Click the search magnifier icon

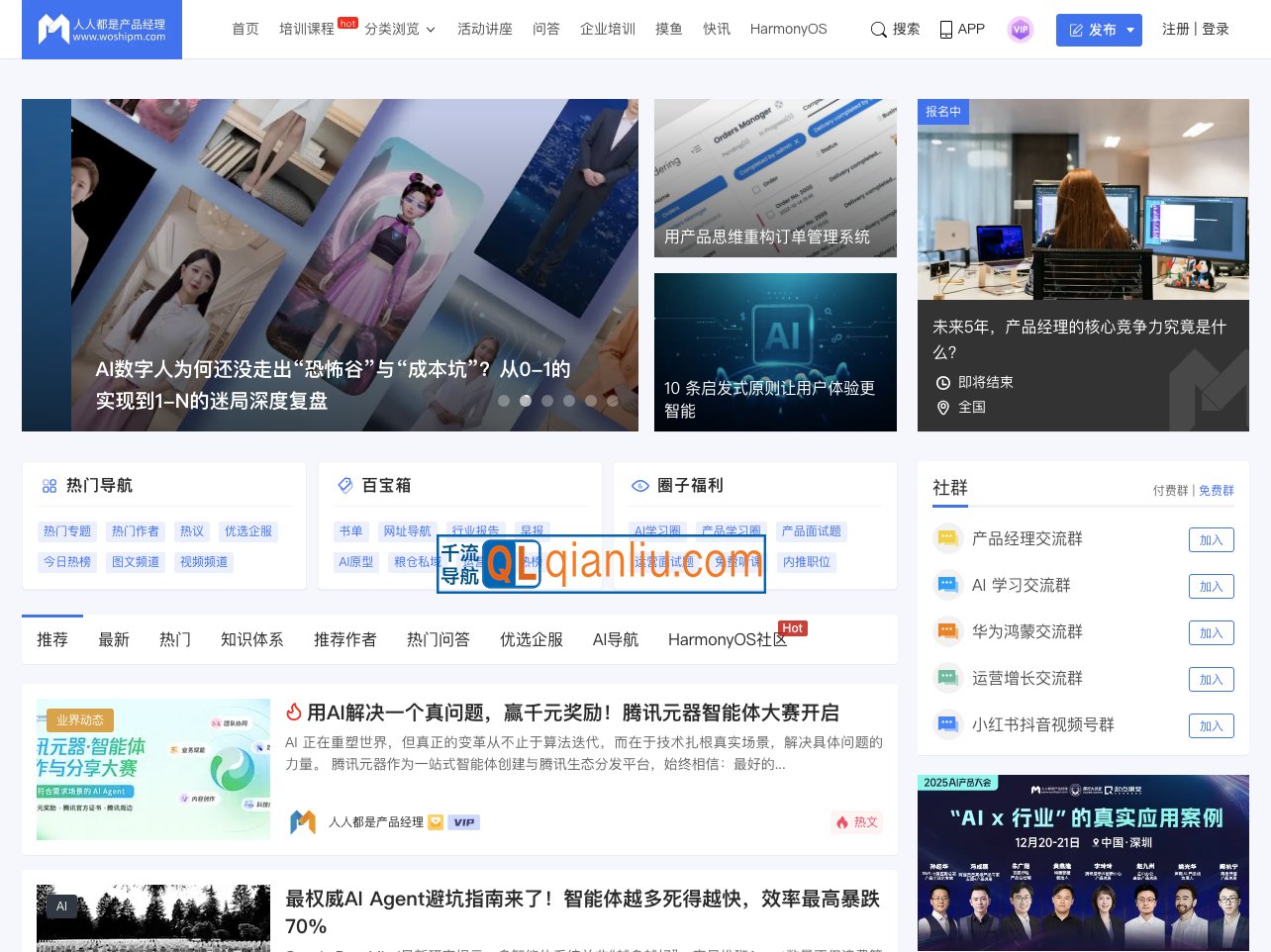(x=879, y=30)
